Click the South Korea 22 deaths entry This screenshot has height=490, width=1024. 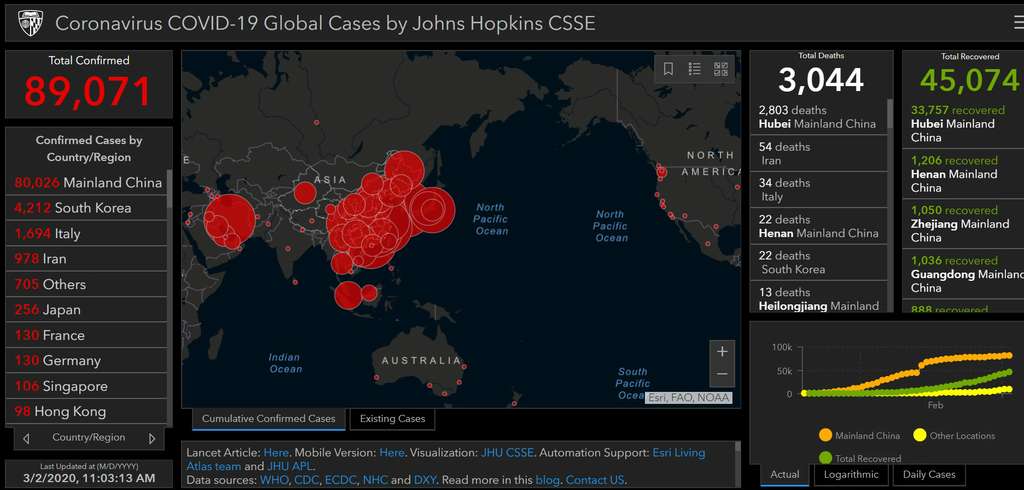tap(818, 263)
